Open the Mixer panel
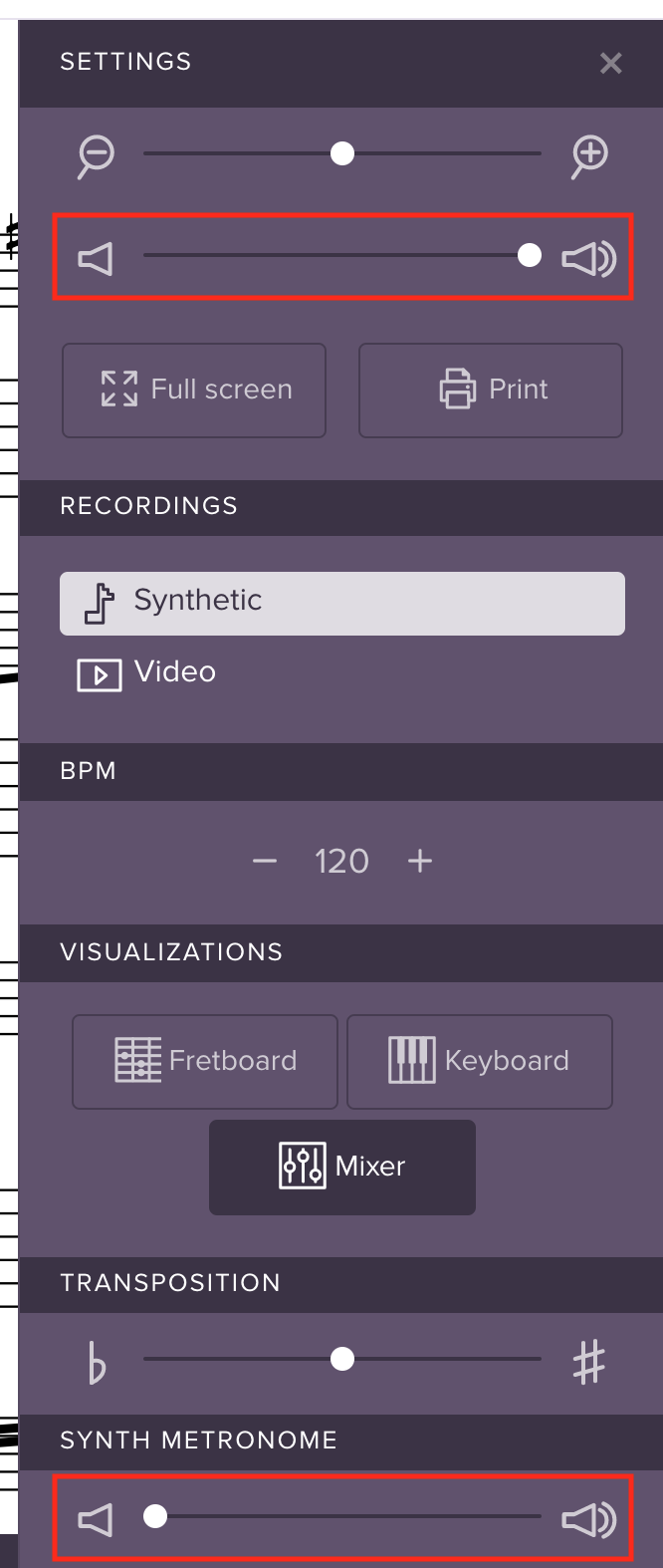The height and width of the screenshot is (1568, 663). point(341,1167)
